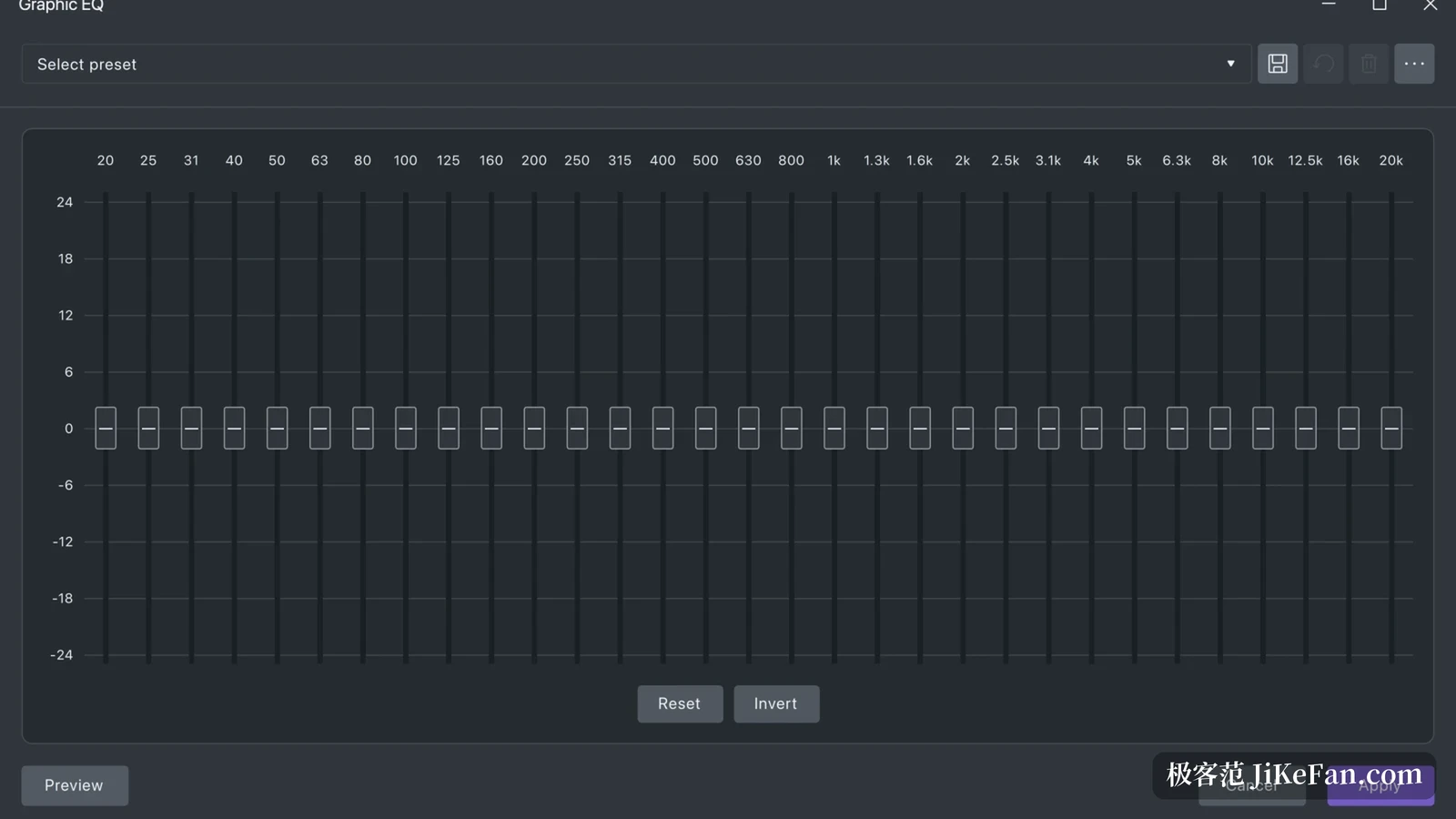Click the 1k band slider handle

(x=834, y=428)
